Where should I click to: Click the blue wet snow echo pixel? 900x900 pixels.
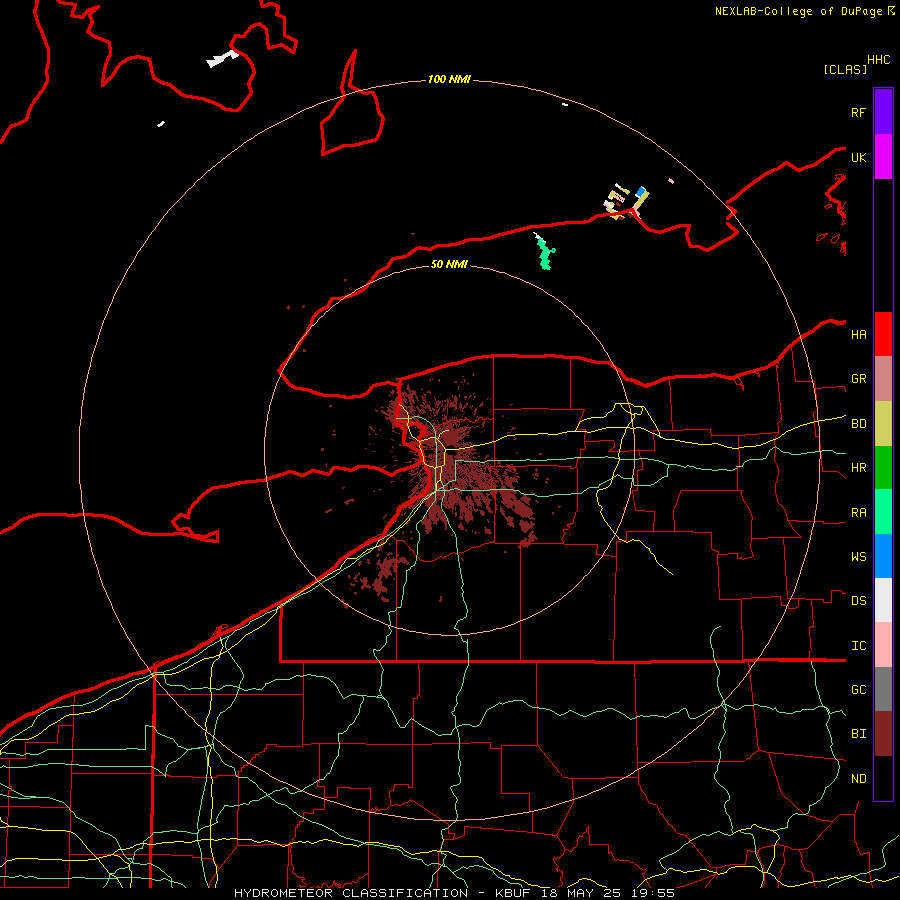tap(641, 192)
